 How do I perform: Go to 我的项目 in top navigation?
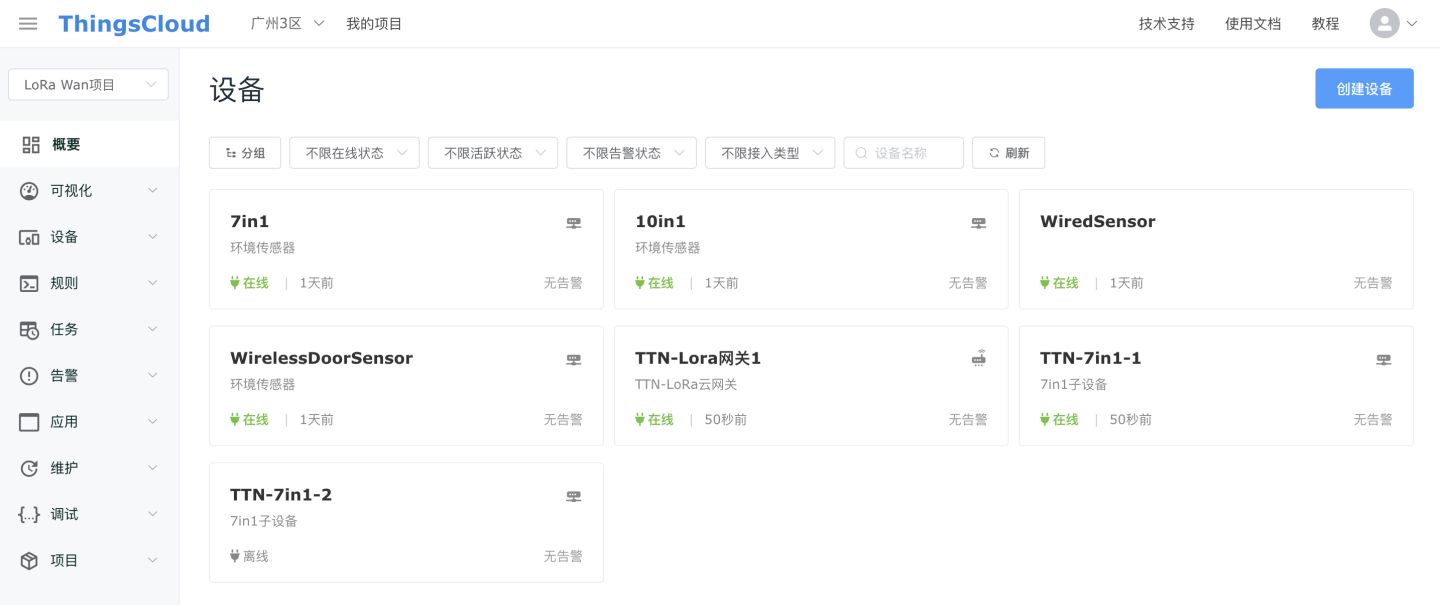[374, 24]
